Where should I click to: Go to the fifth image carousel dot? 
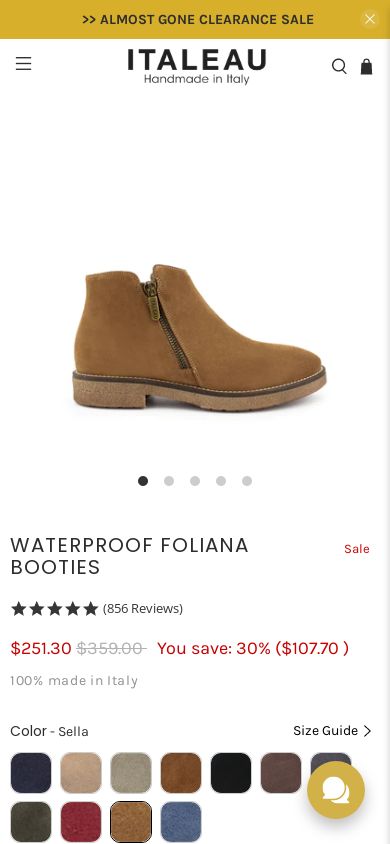247,481
